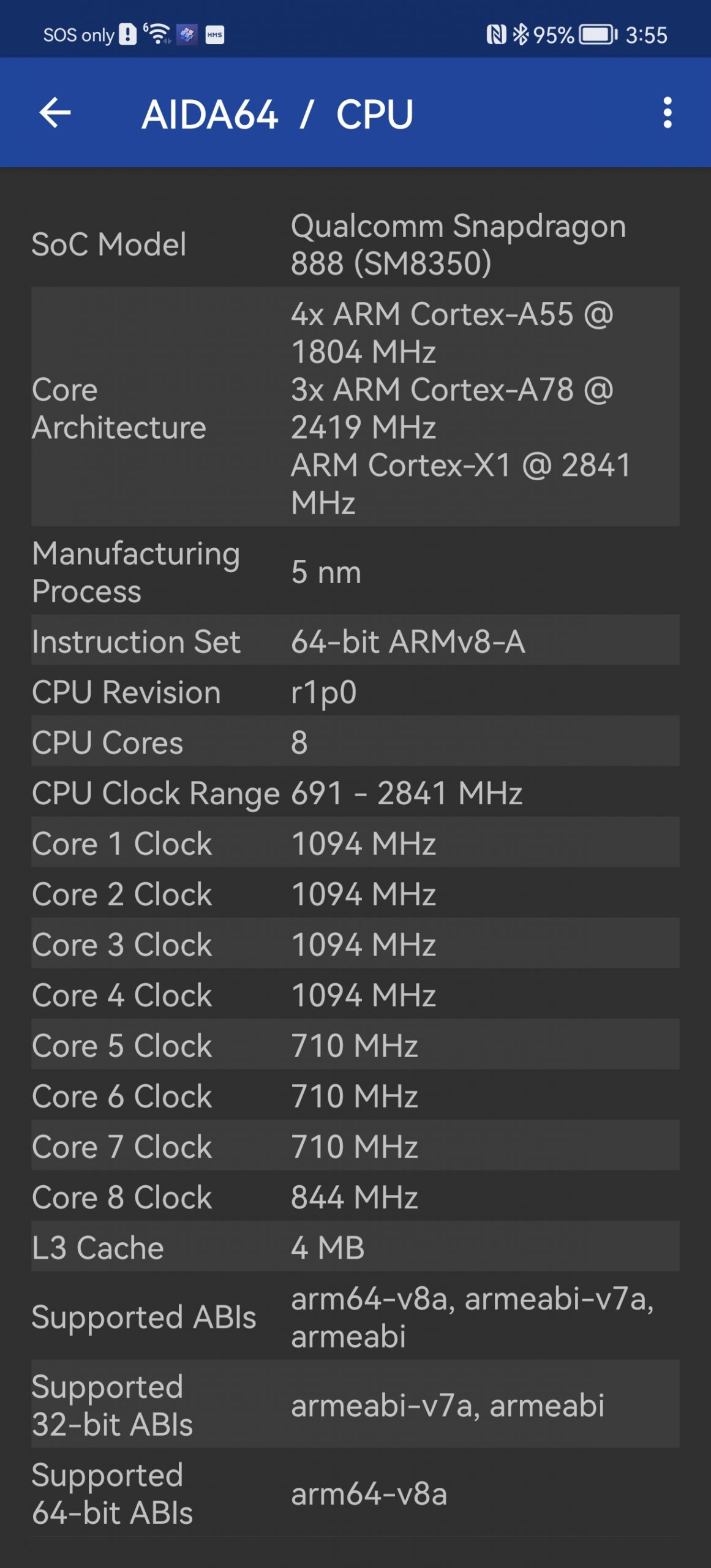This screenshot has width=711, height=1568.
Task: Tap the battery icon in status bar
Action: (598, 35)
